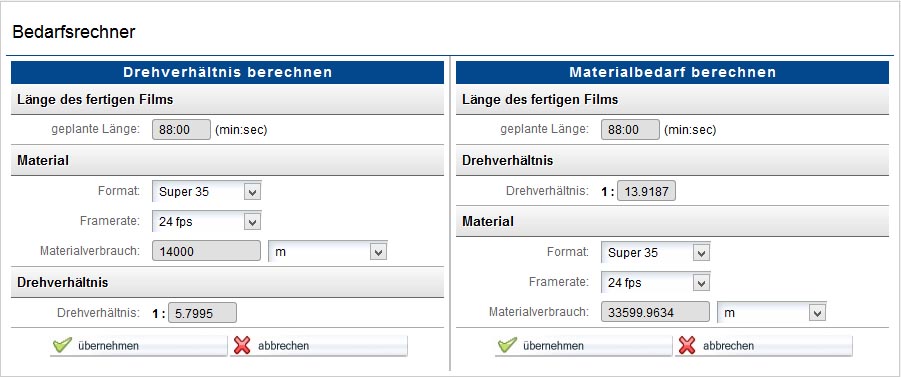This screenshot has width=901, height=377.
Task: Click übernehmen button in right panel
Action: coord(583,346)
